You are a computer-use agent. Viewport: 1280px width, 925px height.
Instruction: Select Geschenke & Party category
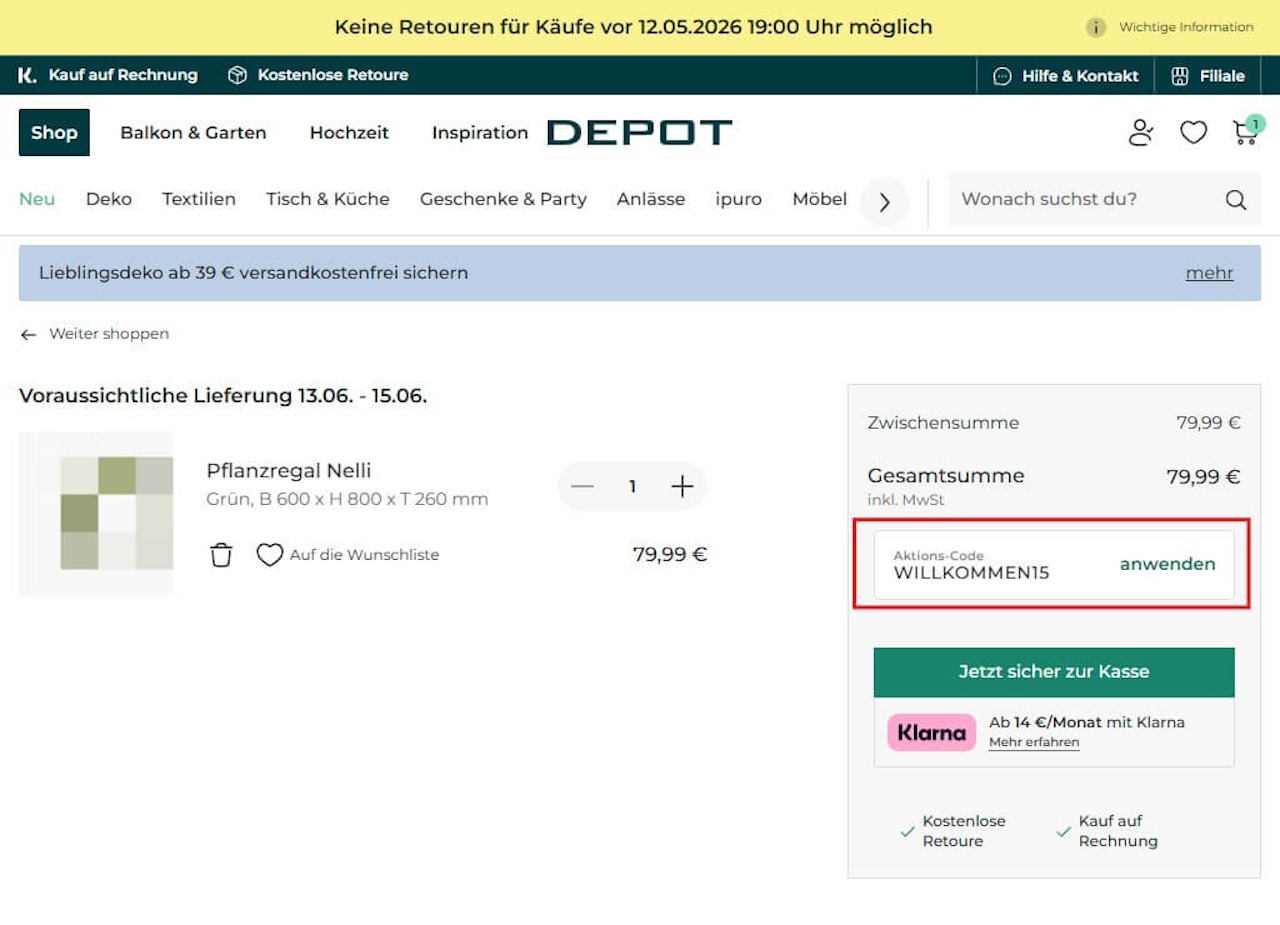(503, 199)
